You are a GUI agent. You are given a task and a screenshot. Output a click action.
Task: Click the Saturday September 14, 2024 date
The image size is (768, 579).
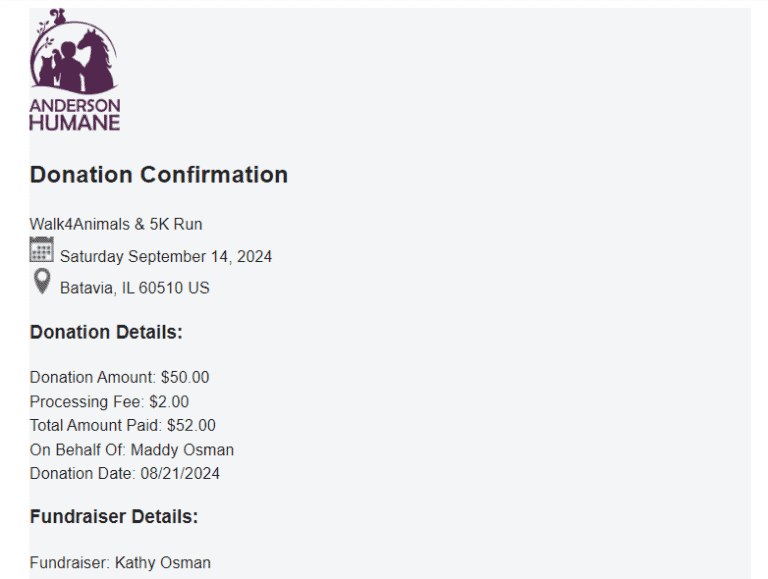[166, 257]
